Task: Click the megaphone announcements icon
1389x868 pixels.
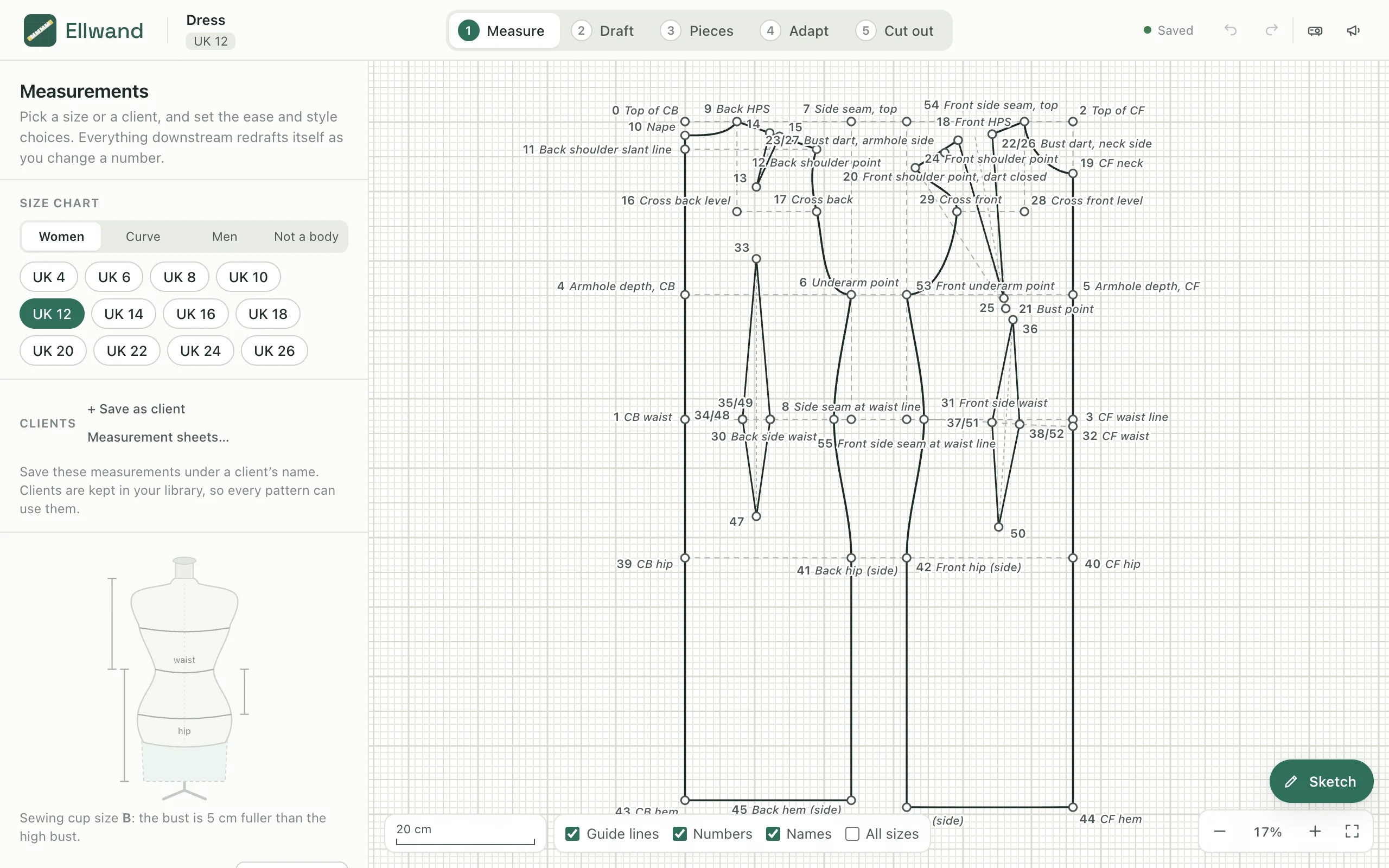Action: tap(1353, 30)
